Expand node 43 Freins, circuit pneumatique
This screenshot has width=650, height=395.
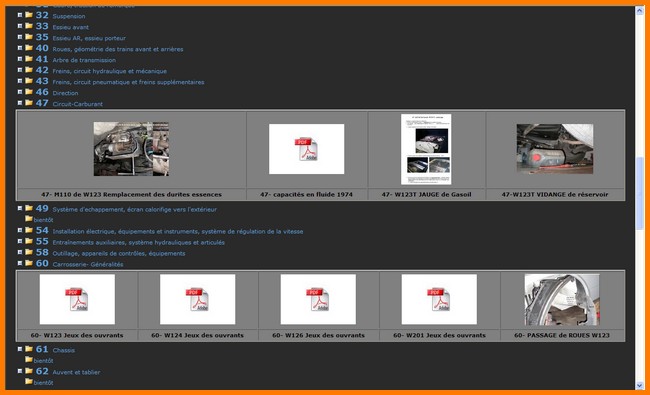pos(19,81)
